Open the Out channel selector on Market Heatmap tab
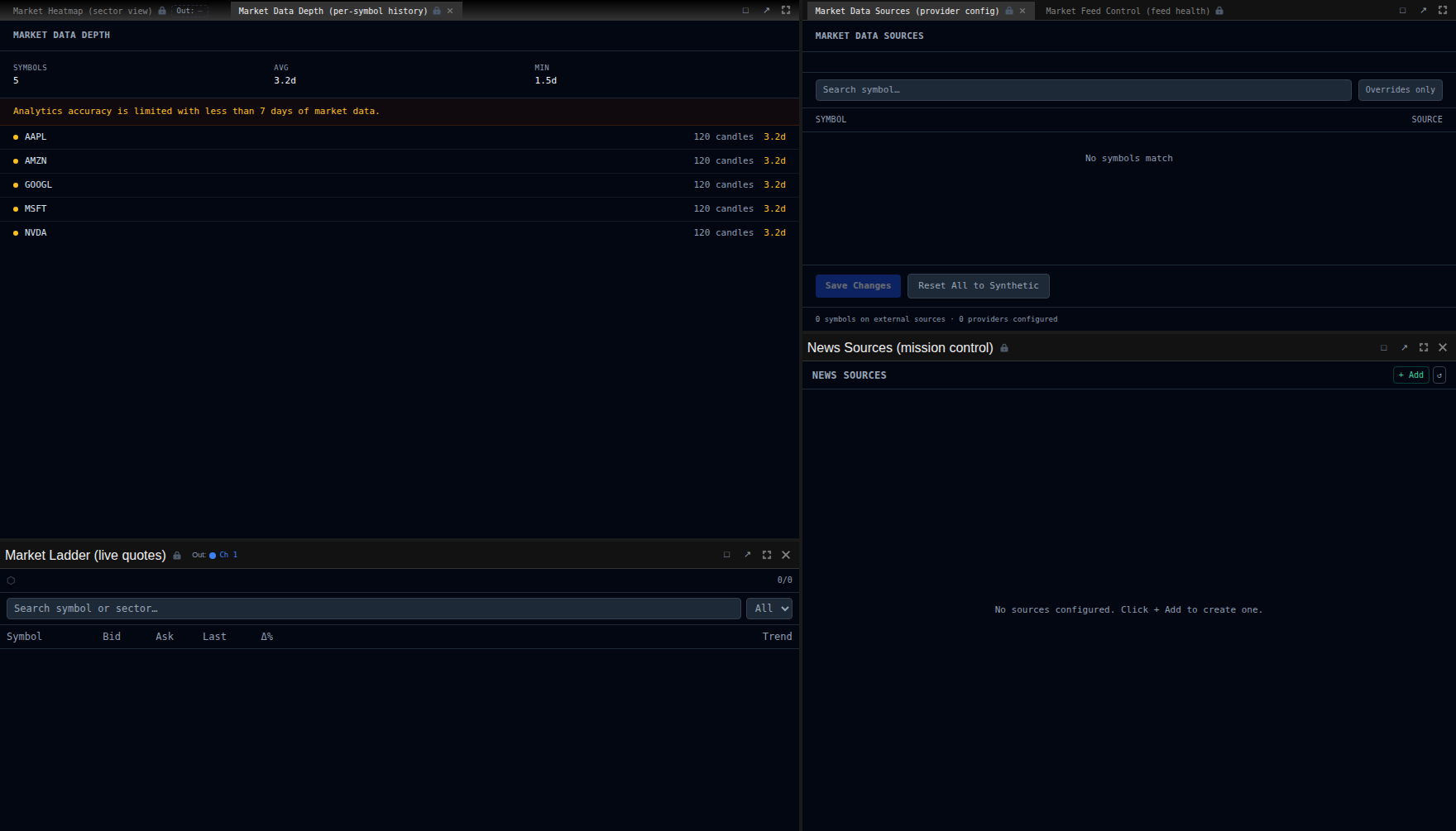This screenshot has height=831, width=1456. pyautogui.click(x=189, y=11)
